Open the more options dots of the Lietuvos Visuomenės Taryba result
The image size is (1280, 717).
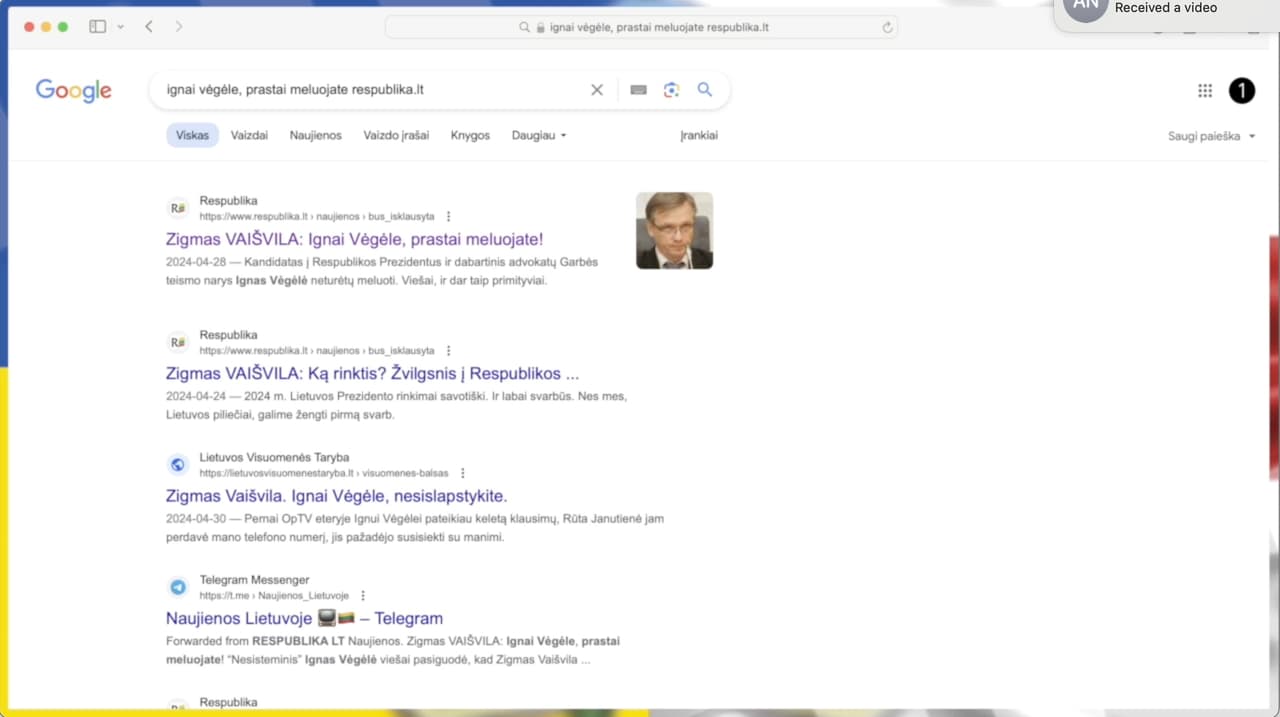(462, 473)
